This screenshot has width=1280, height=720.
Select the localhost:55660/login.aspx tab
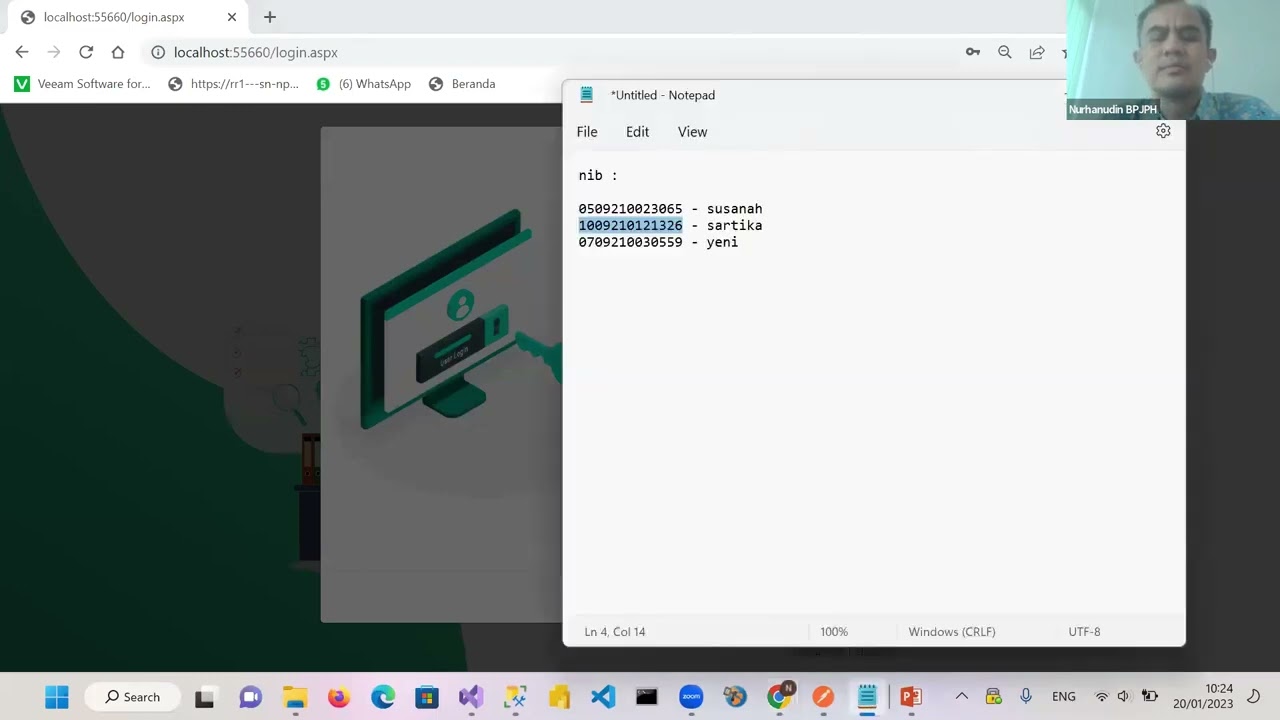pos(127,17)
